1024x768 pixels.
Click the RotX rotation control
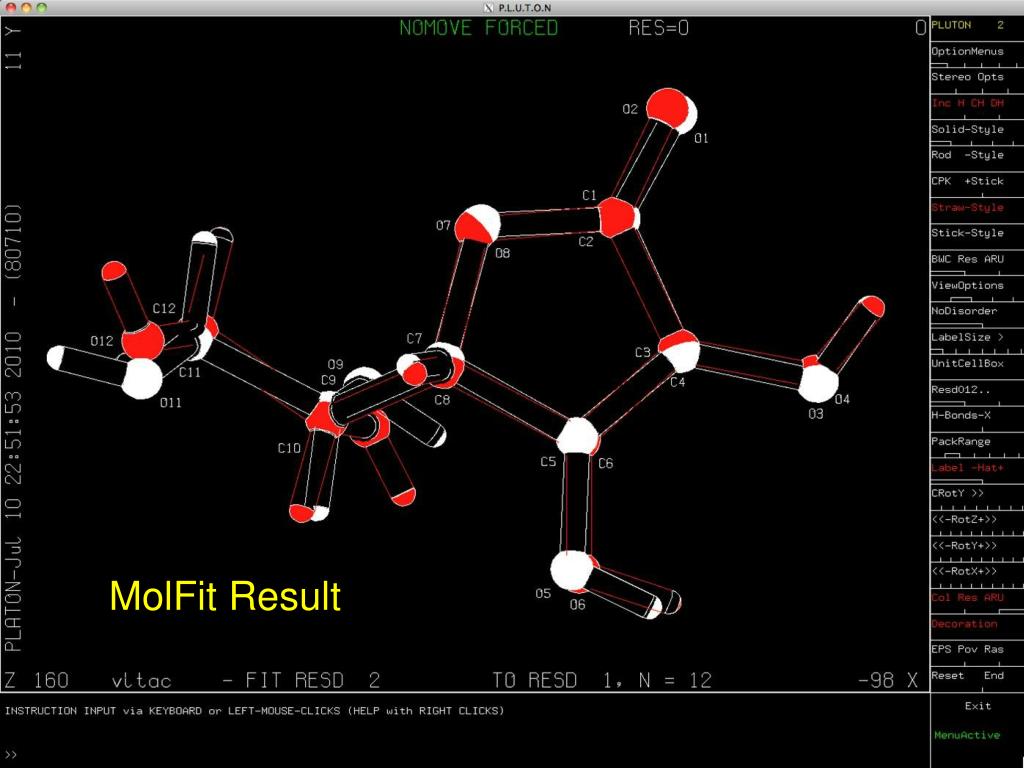967,571
